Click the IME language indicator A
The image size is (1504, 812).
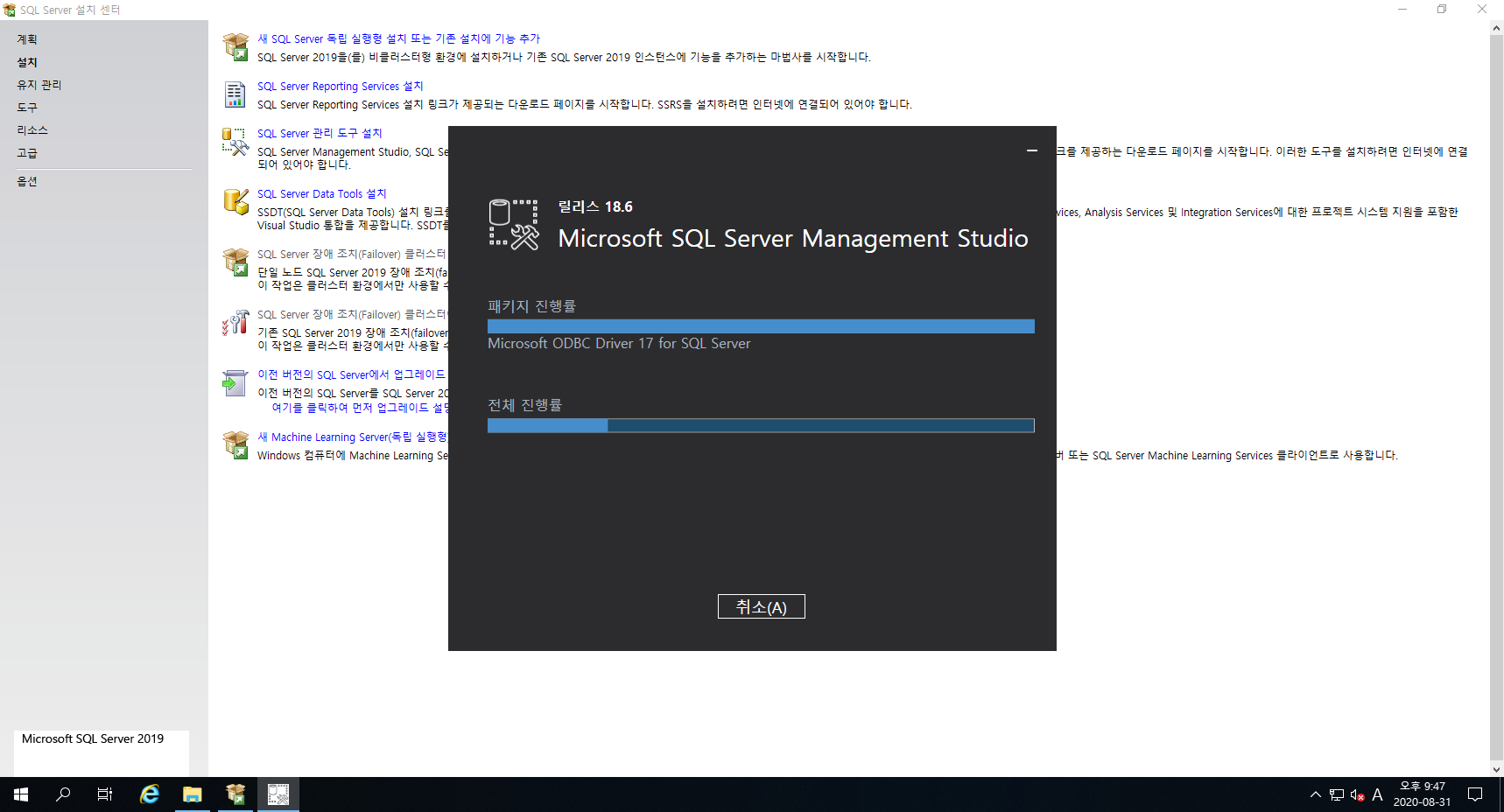[1378, 794]
